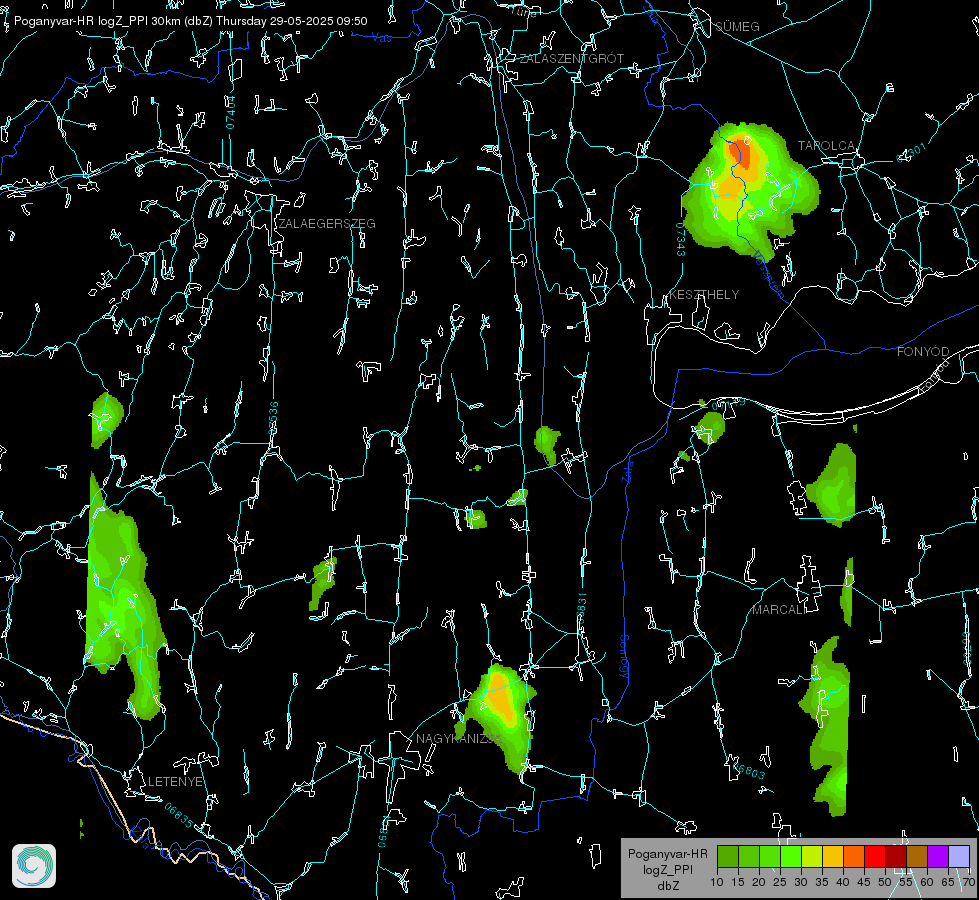Click the '70' value on the legend scale
979x900 pixels.
coord(968,883)
